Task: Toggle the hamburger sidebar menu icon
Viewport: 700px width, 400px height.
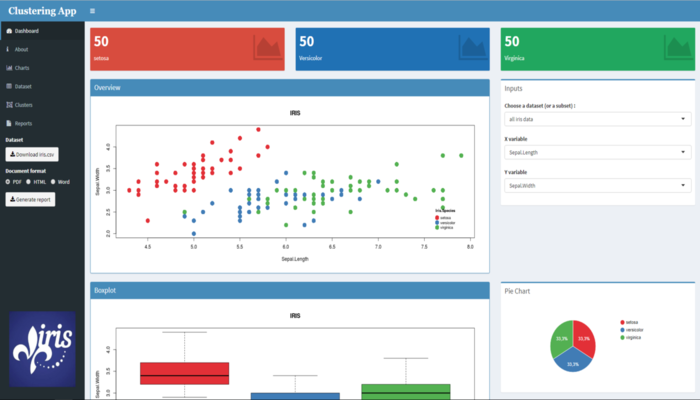Action: coord(92,11)
